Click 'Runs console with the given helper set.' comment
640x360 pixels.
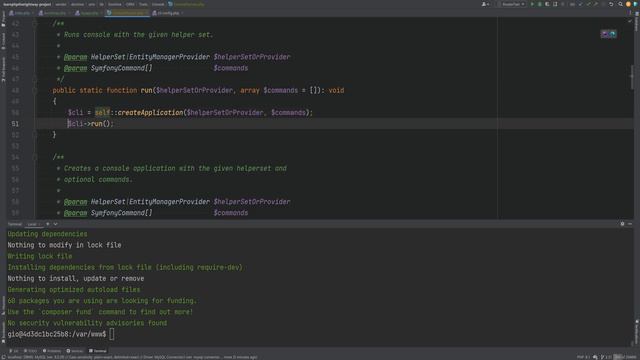coord(138,35)
